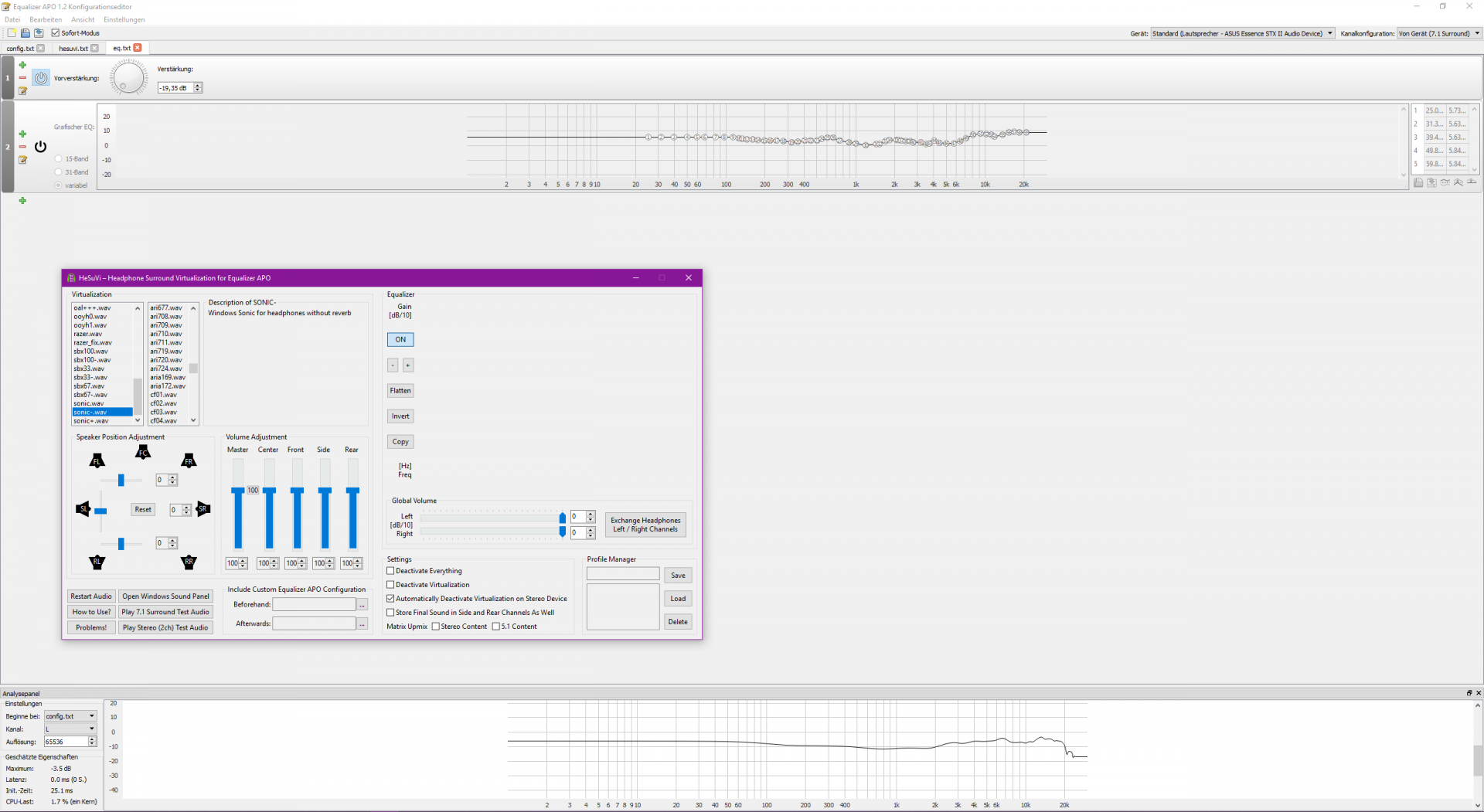The height and width of the screenshot is (812, 1484).
Task: Open text edit icon for the Vorverstärkung filter
Action: [22, 91]
